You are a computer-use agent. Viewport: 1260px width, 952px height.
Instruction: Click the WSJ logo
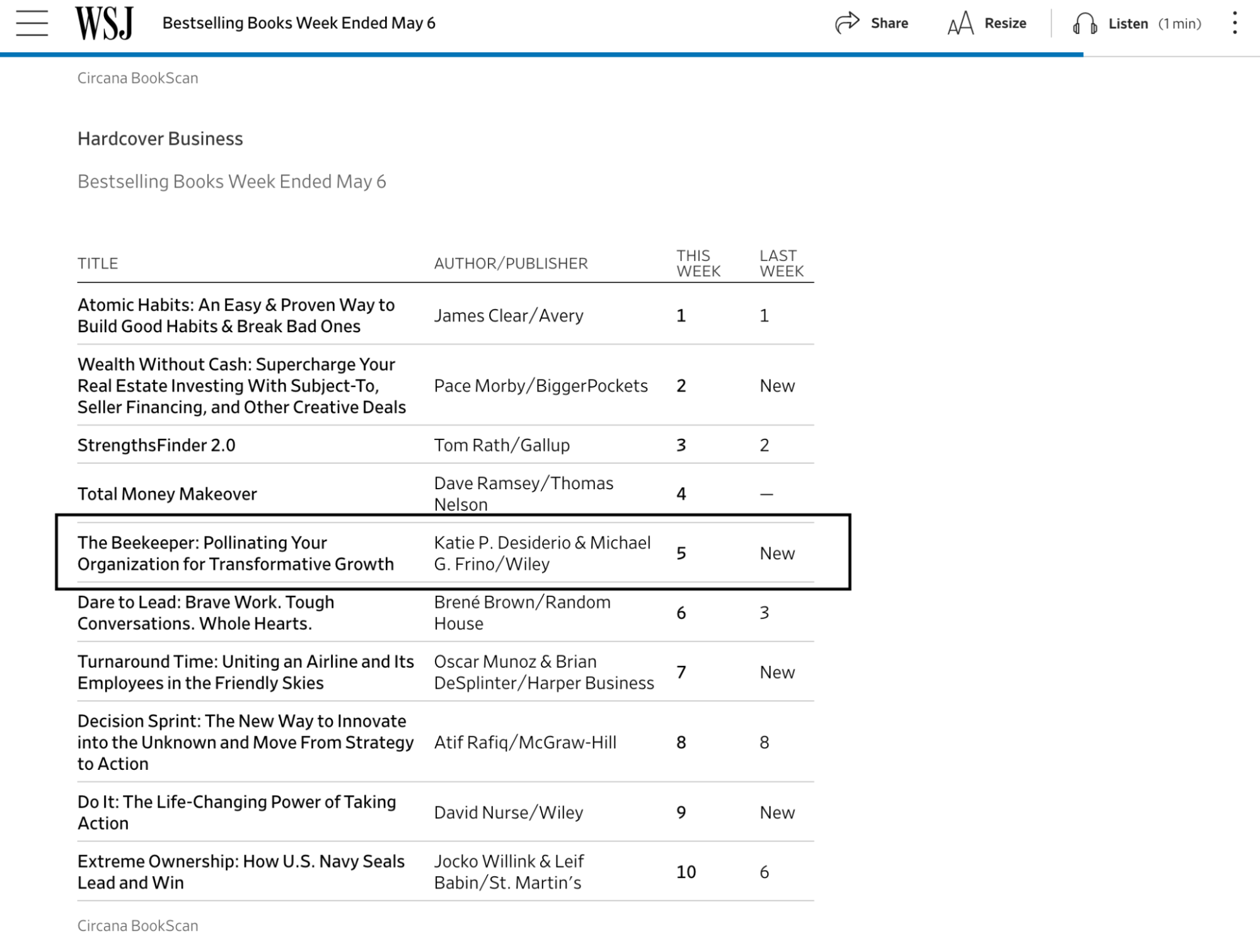[104, 23]
